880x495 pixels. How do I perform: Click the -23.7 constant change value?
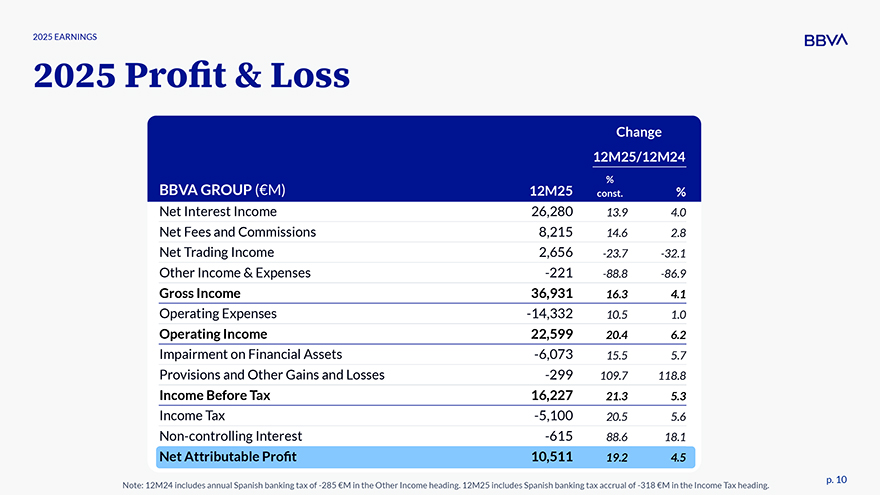pos(615,254)
